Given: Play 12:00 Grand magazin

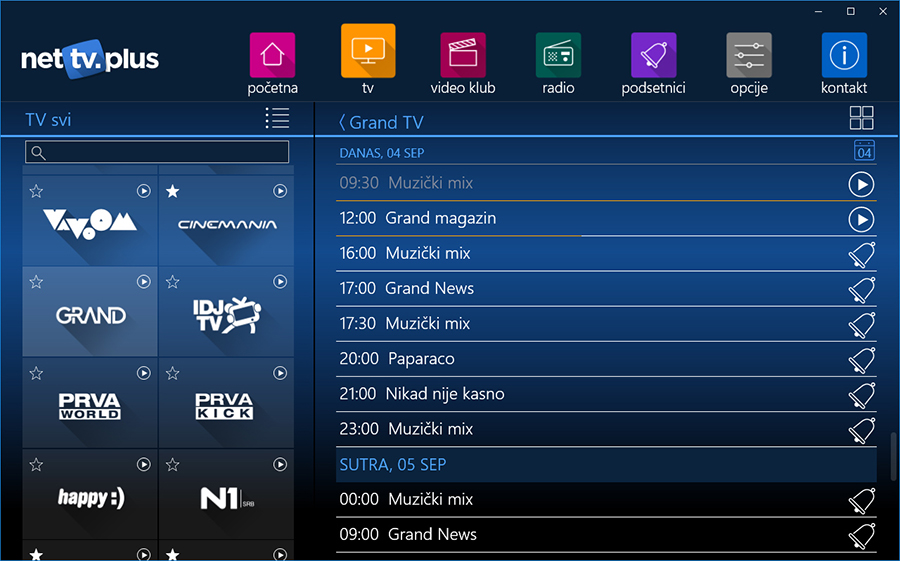Looking at the screenshot, I should [862, 219].
